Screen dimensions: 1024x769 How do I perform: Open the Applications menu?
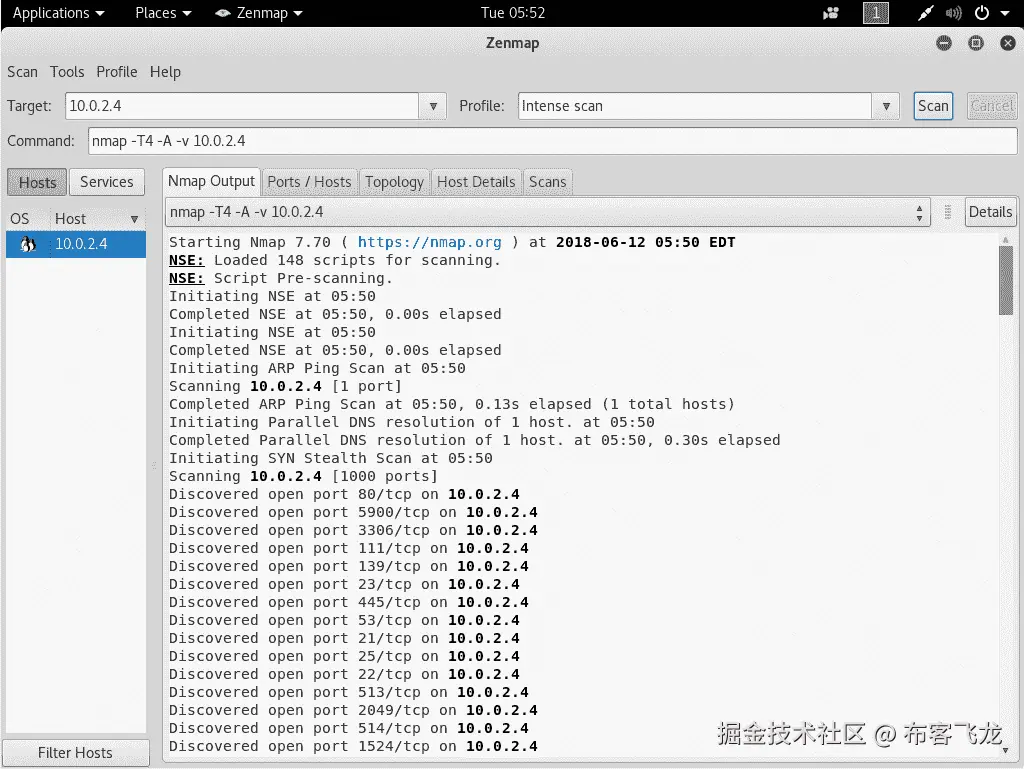58,13
